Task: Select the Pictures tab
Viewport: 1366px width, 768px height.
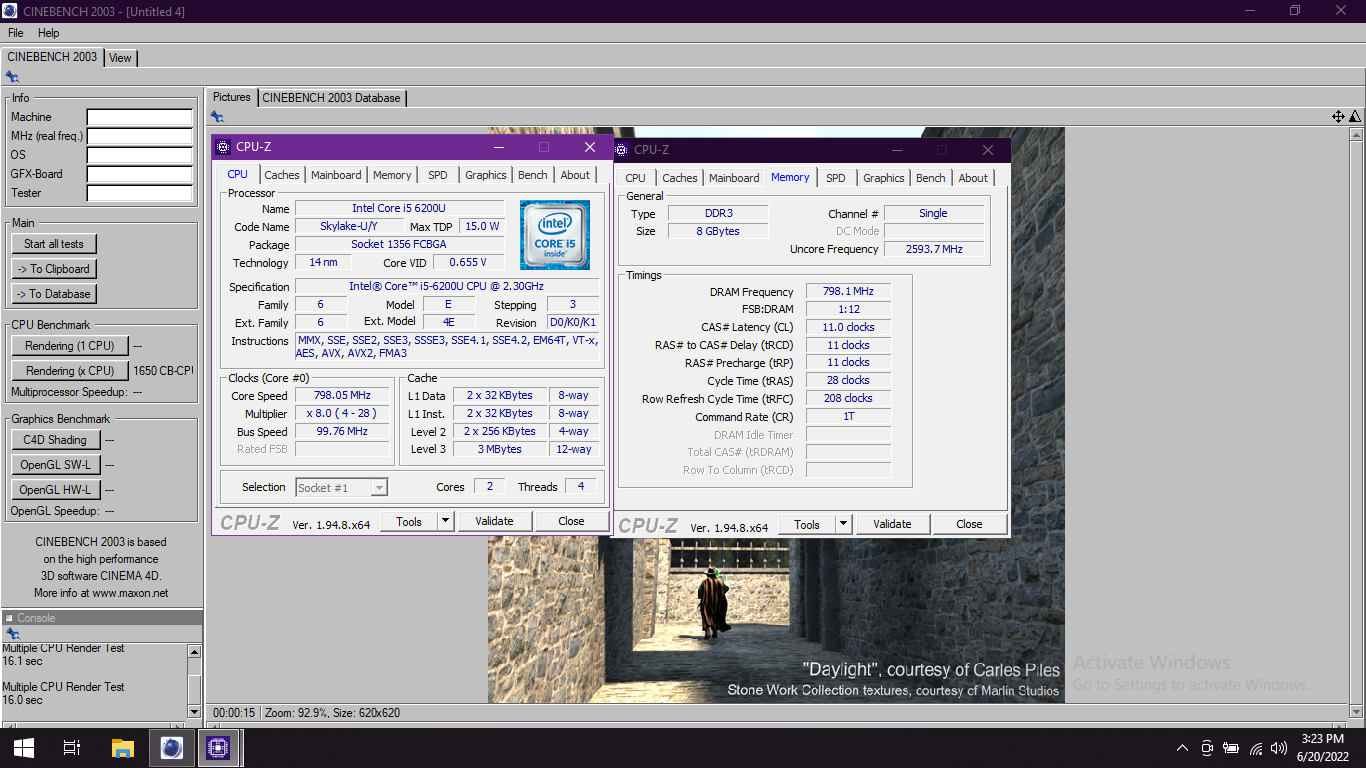Action: [232, 97]
